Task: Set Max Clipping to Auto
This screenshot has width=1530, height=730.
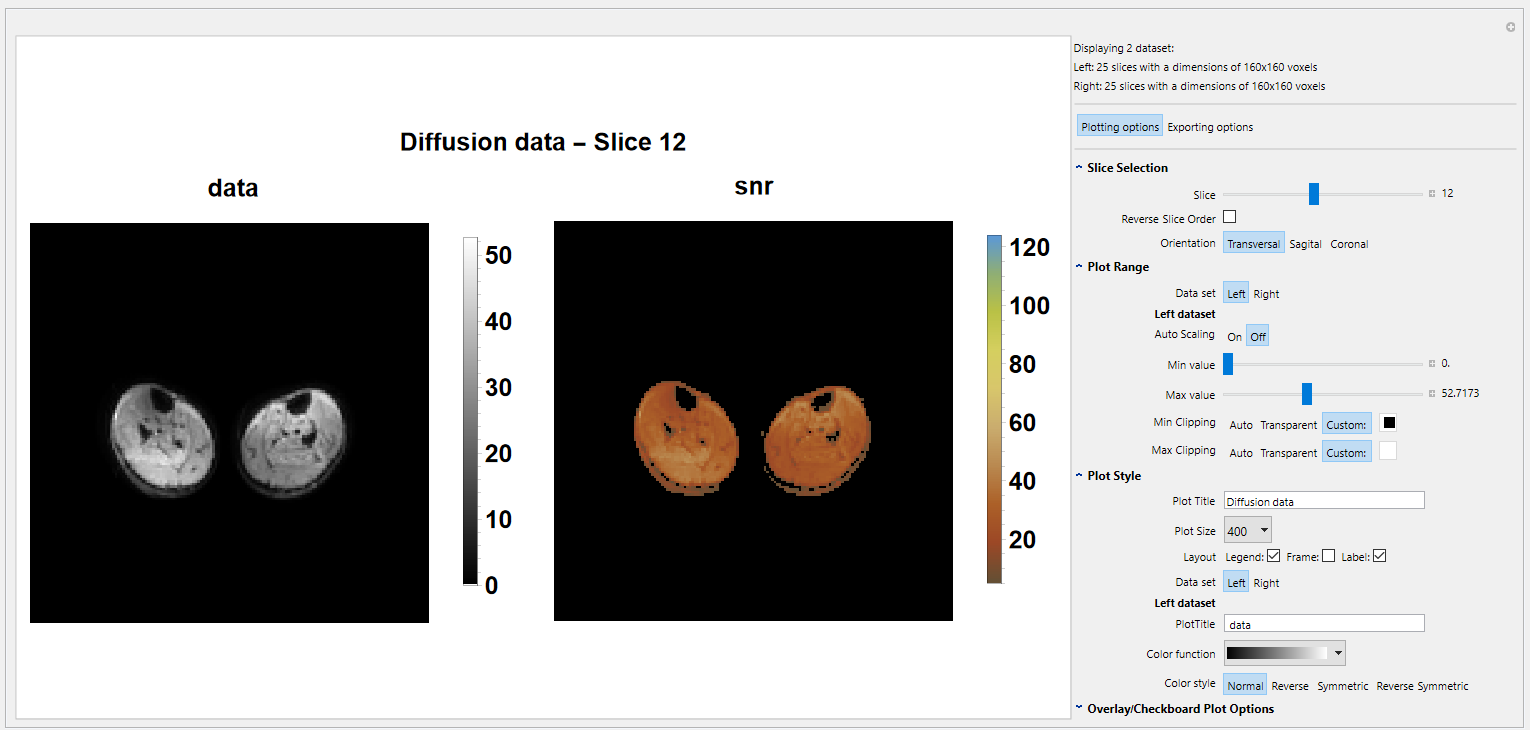Action: pos(1241,452)
